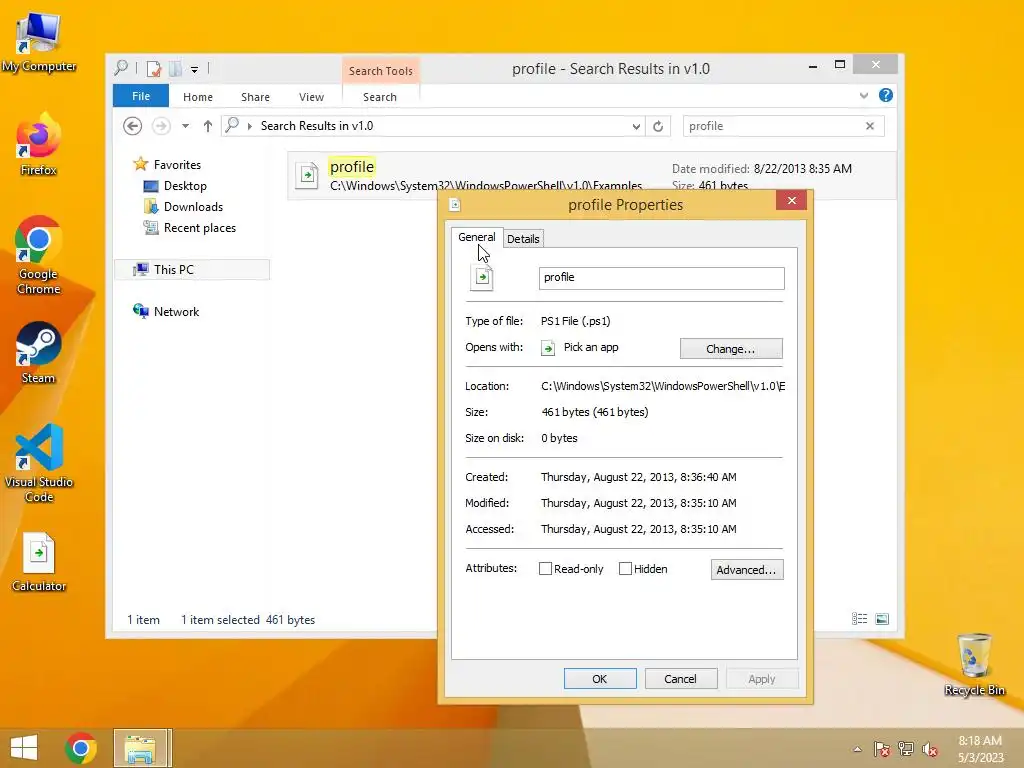Viewport: 1024px width, 768px height.
Task: Clear the profile search box
Action: (870, 126)
